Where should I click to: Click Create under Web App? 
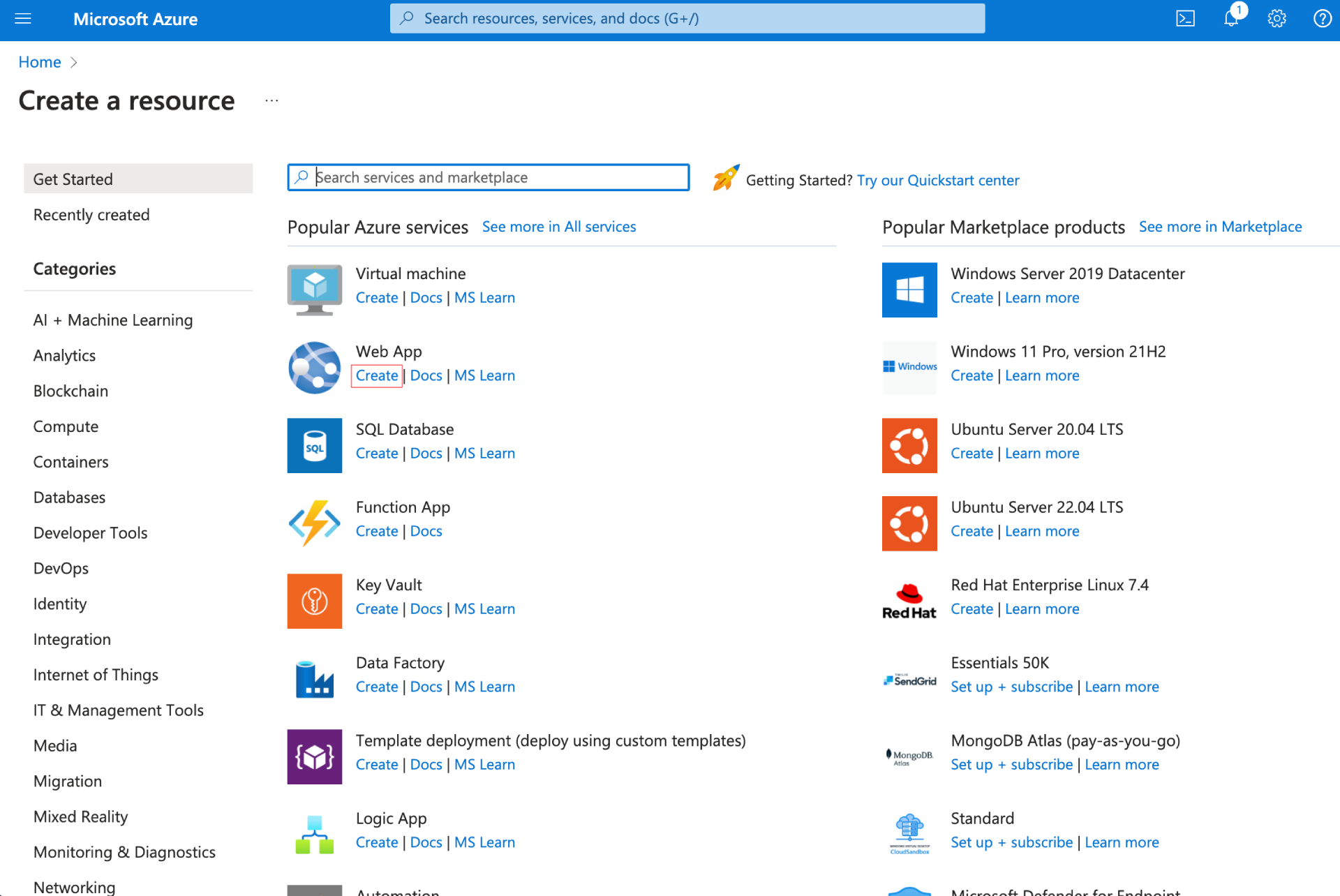coord(376,375)
